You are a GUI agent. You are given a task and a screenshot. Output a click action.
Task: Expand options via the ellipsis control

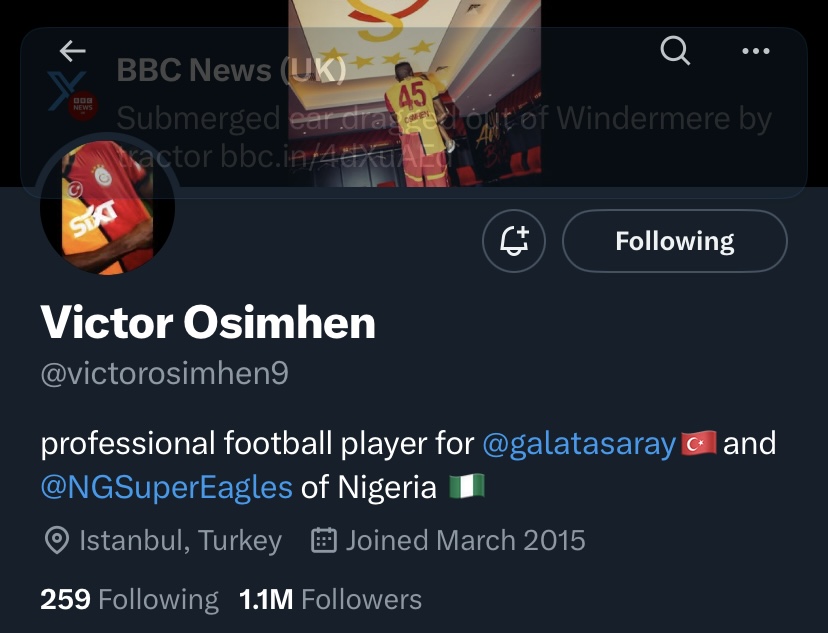756,51
